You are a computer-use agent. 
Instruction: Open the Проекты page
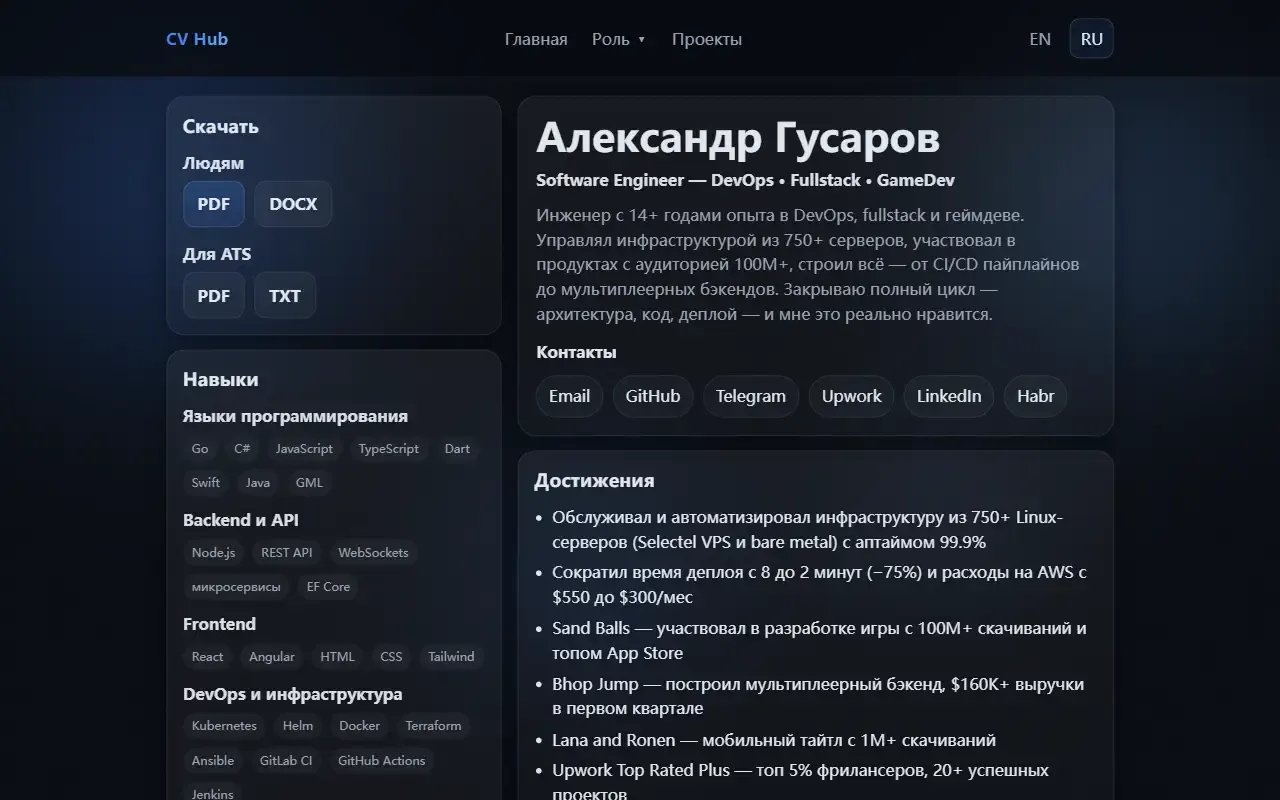coord(707,39)
